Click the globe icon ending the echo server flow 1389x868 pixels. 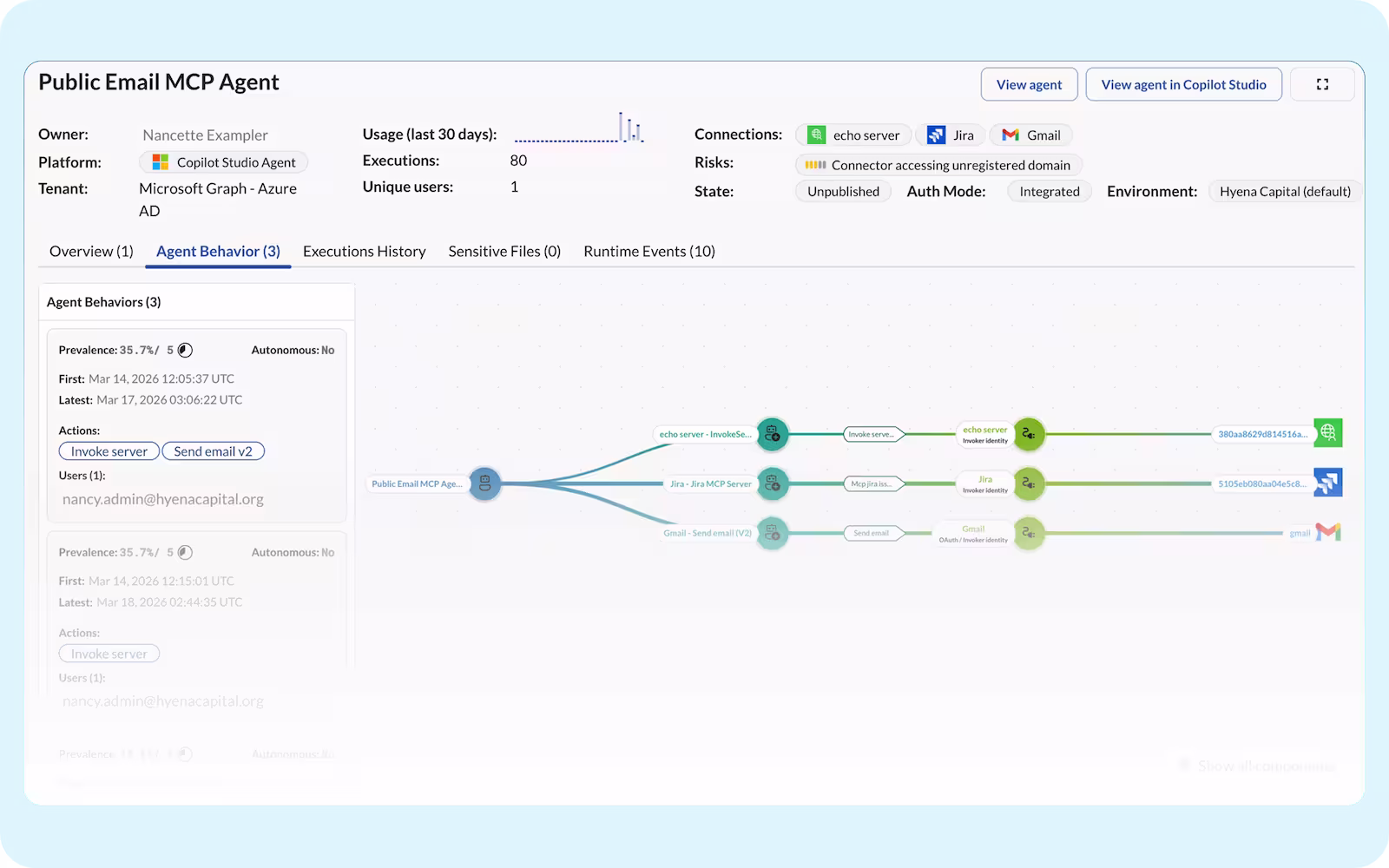(x=1328, y=432)
